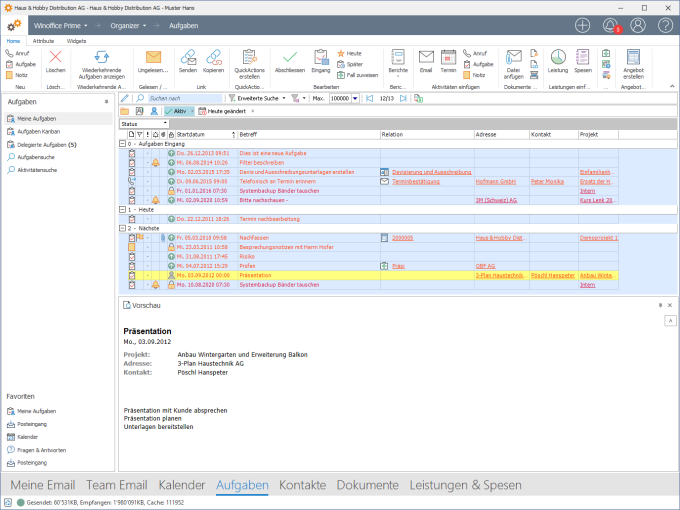Open the Max. 100000 dropdown
Screen dimensions: 680x510
click(355, 99)
